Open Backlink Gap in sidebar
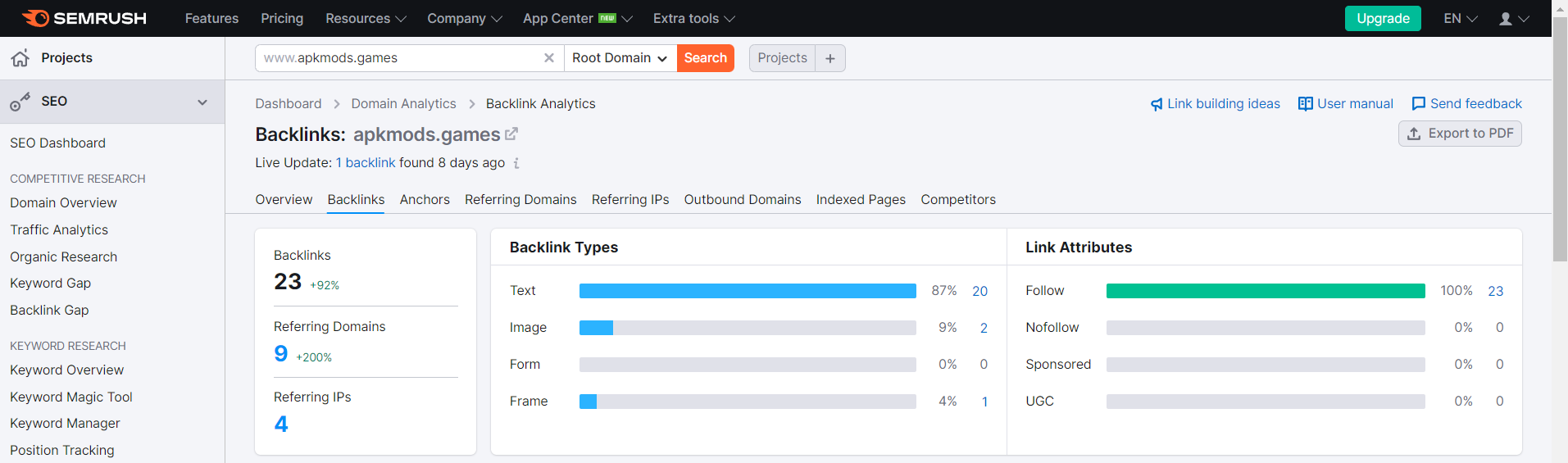The width and height of the screenshot is (1568, 463). click(49, 310)
